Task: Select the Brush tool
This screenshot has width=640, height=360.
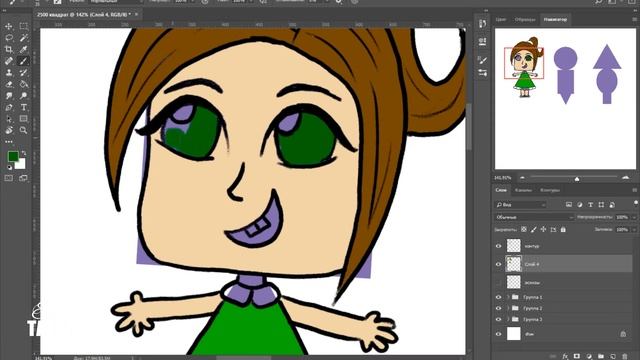Action: coord(24,61)
